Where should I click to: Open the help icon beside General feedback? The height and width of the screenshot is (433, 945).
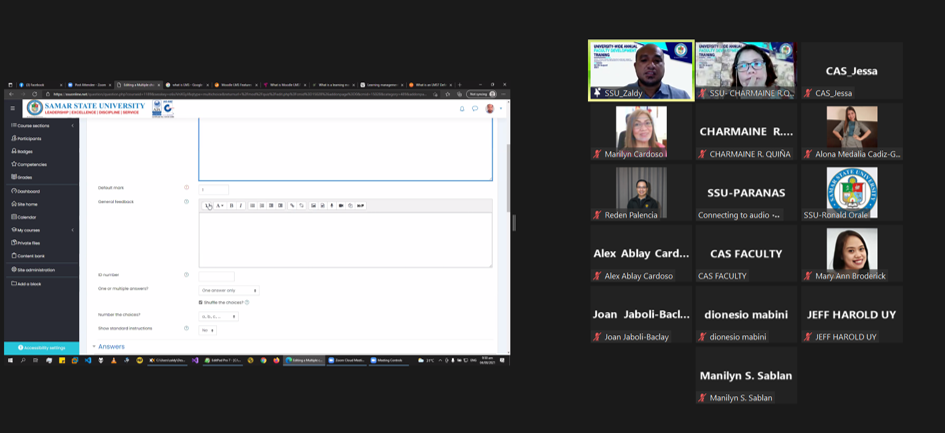click(186, 202)
